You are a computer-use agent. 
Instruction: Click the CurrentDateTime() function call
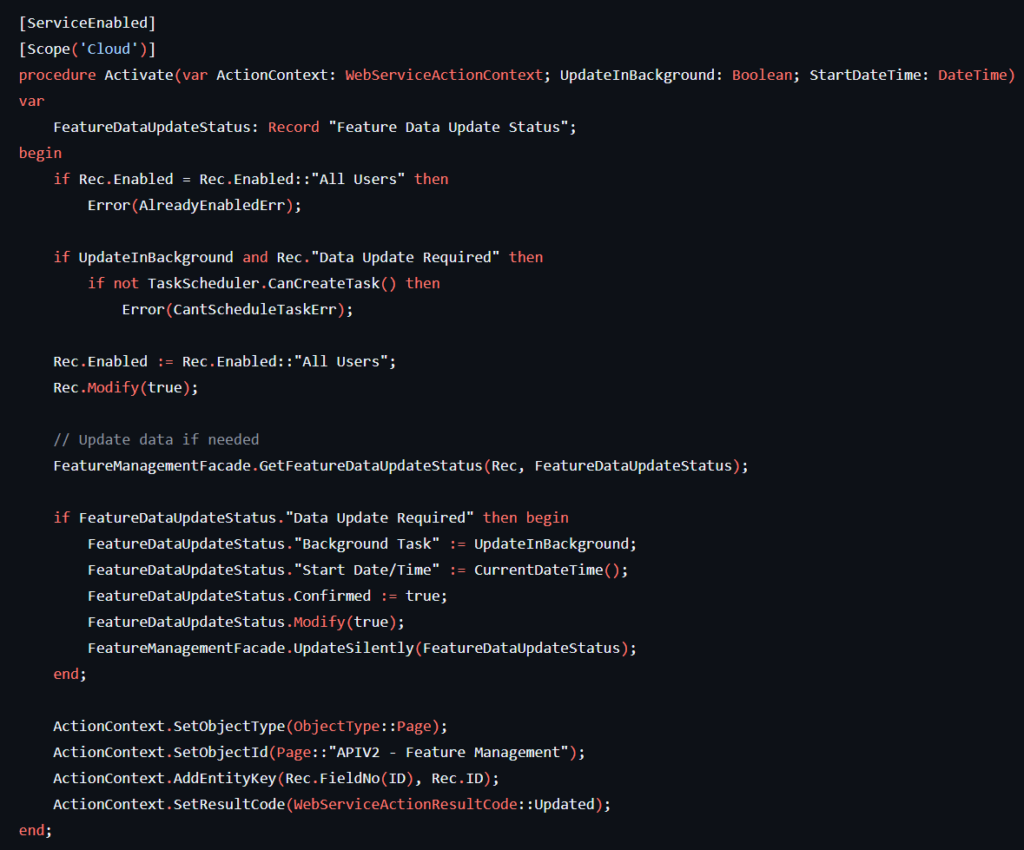click(x=551, y=569)
